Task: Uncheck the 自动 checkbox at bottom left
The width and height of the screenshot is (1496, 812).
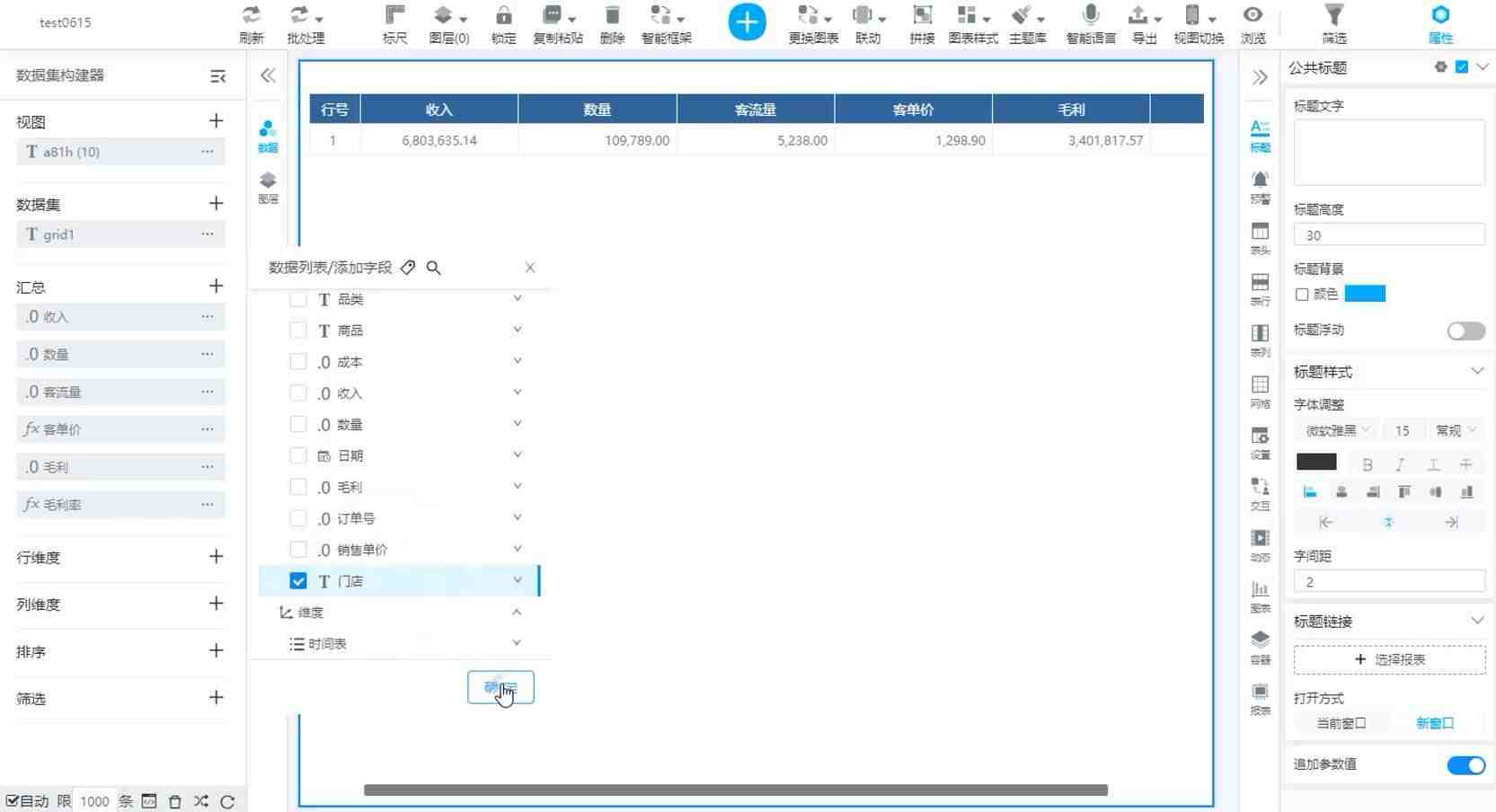Action: tap(13, 801)
